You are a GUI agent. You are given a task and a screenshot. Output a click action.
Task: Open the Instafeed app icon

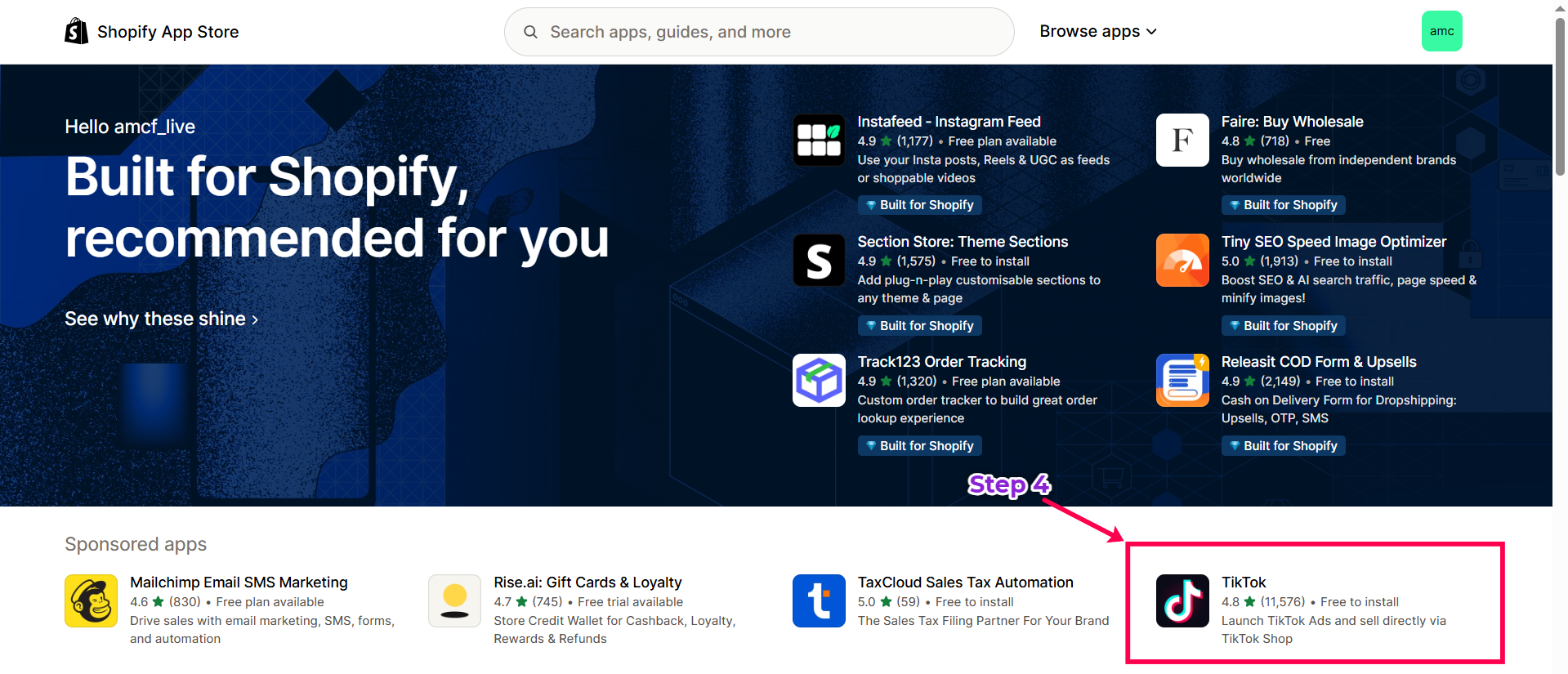pyautogui.click(x=819, y=140)
